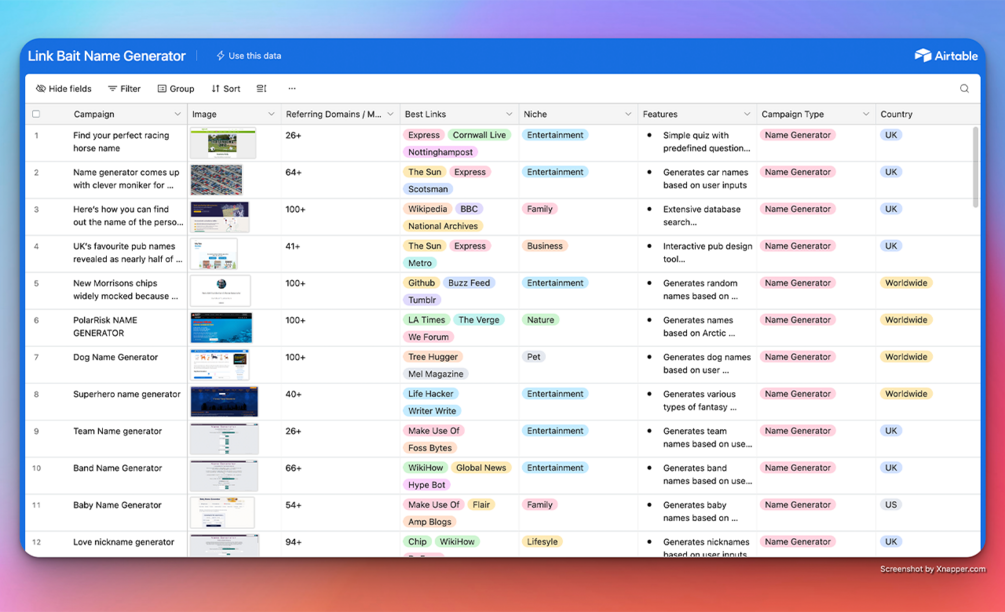Click the Nature niche tag
This screenshot has width=1005, height=612.
click(540, 320)
